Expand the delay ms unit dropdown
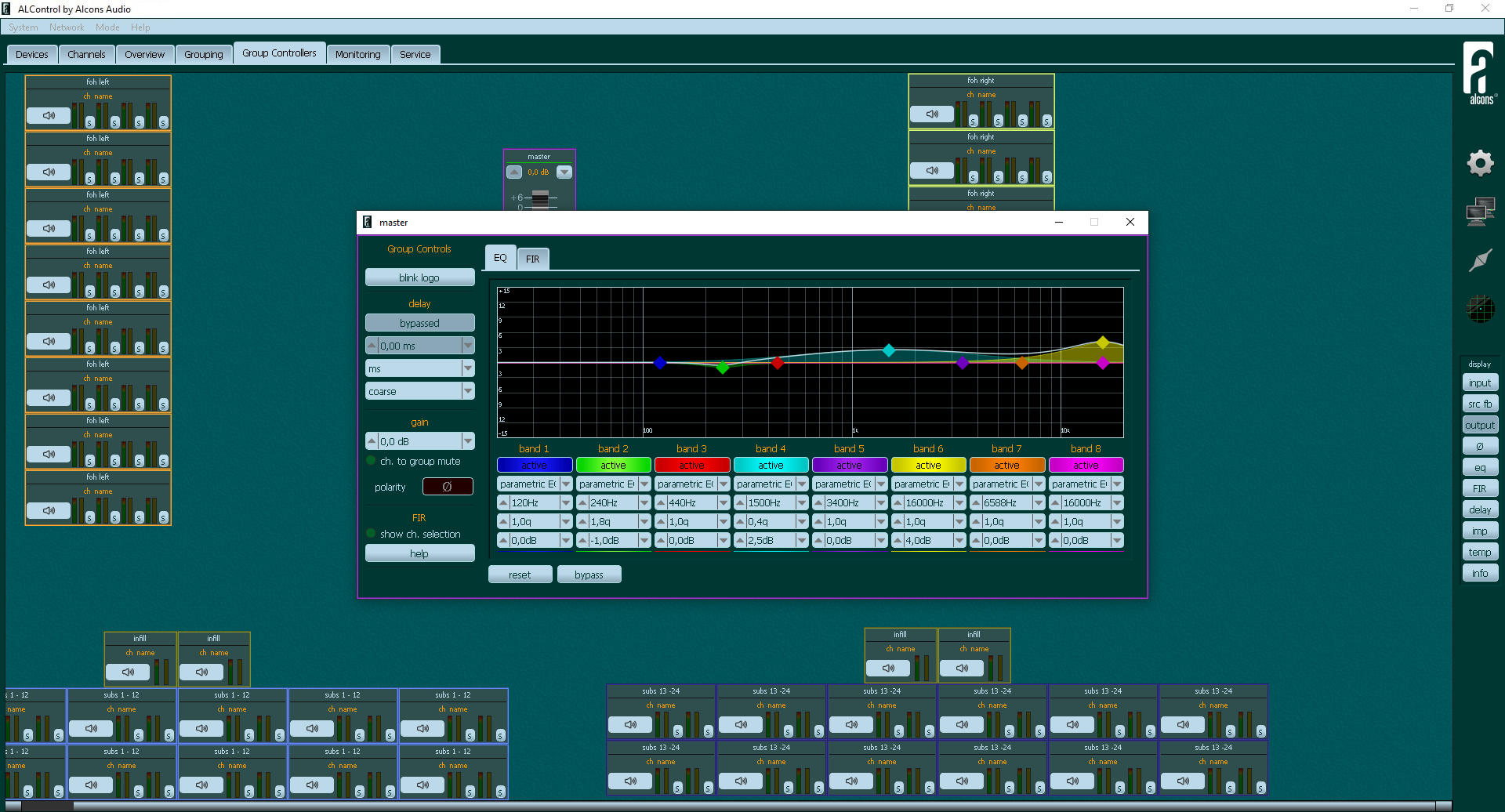Viewport: 1505px width, 812px height. 468,368
